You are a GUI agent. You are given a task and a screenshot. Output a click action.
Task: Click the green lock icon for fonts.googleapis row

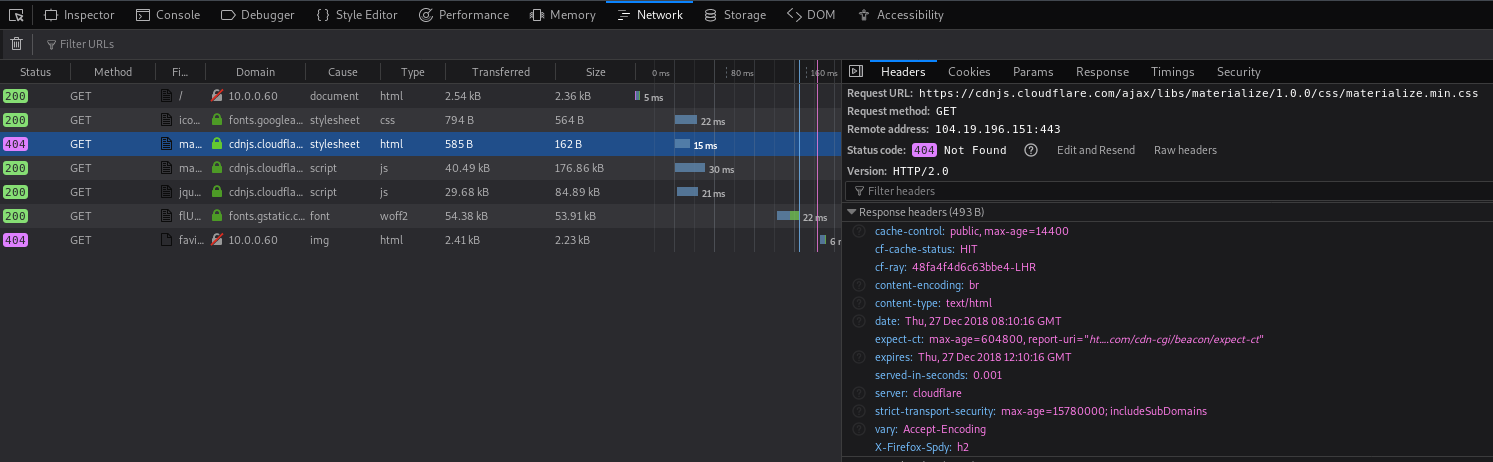(216, 120)
